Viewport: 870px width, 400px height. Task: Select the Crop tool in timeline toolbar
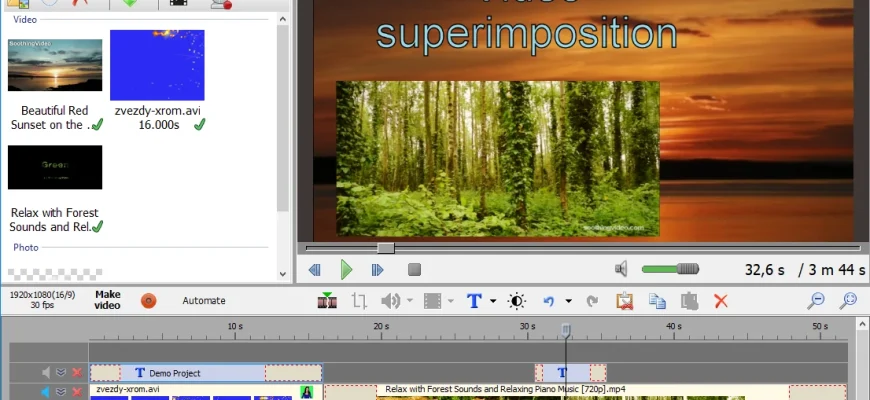pyautogui.click(x=360, y=301)
